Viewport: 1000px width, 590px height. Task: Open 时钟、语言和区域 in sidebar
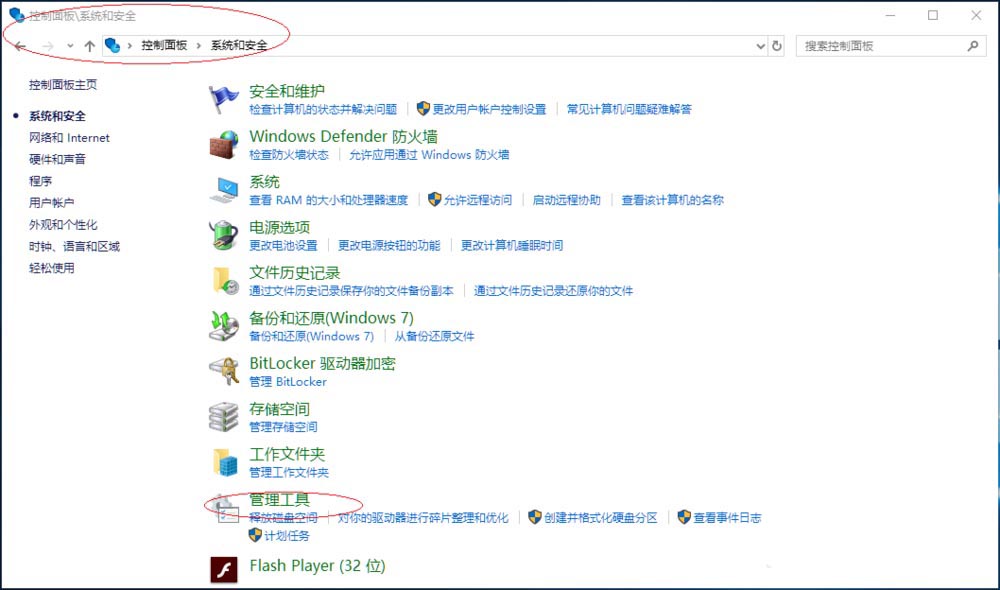[x=75, y=246]
